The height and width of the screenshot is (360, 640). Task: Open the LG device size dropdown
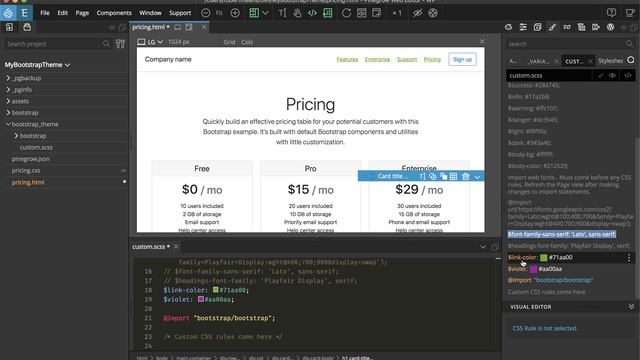pos(150,42)
